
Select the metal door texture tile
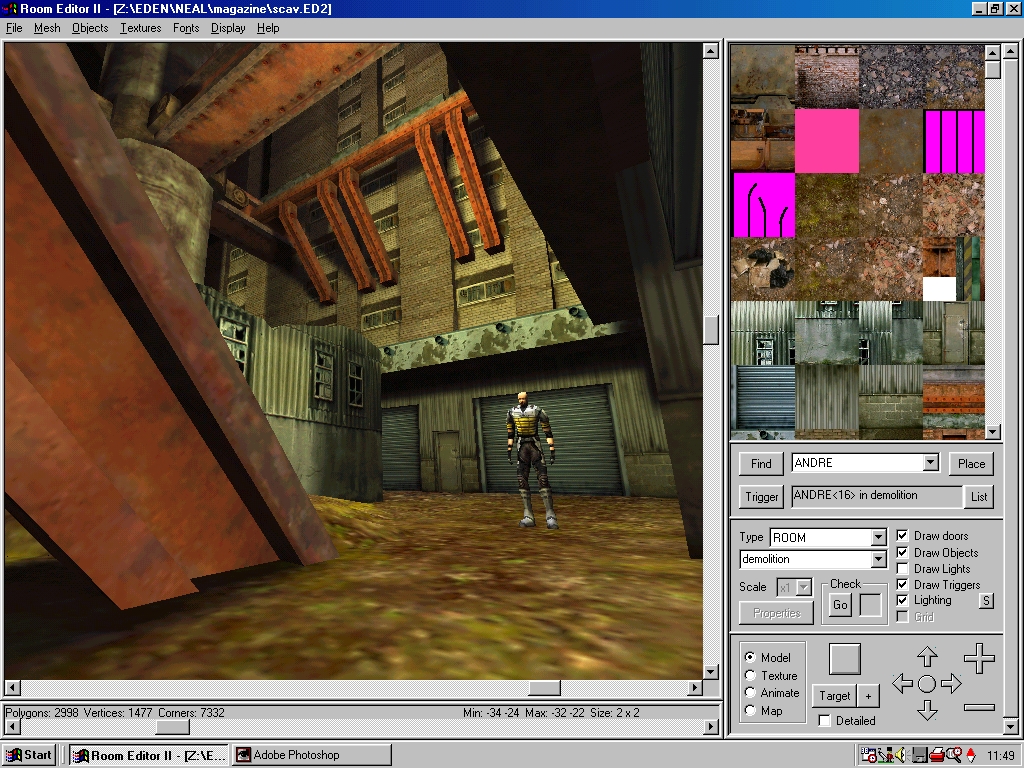coord(954,333)
